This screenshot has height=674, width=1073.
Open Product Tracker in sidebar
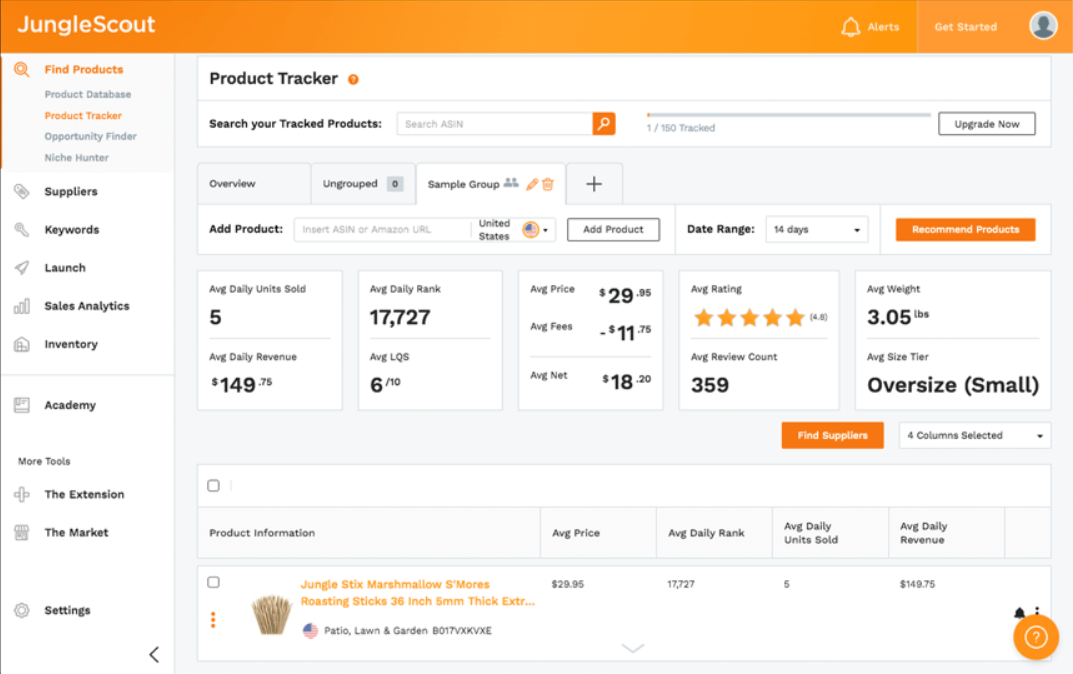click(x=83, y=116)
